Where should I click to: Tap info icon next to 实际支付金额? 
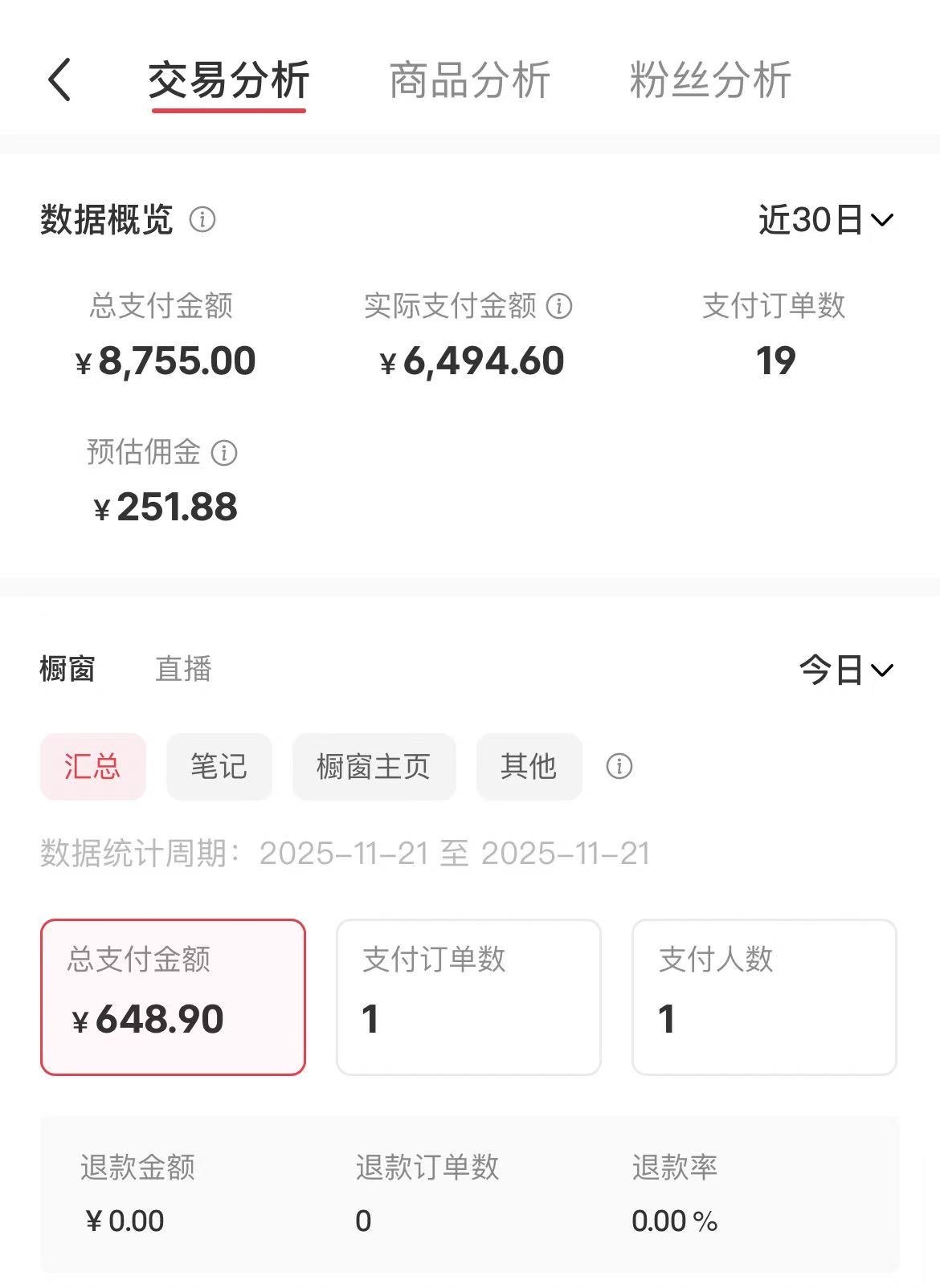pos(559,306)
